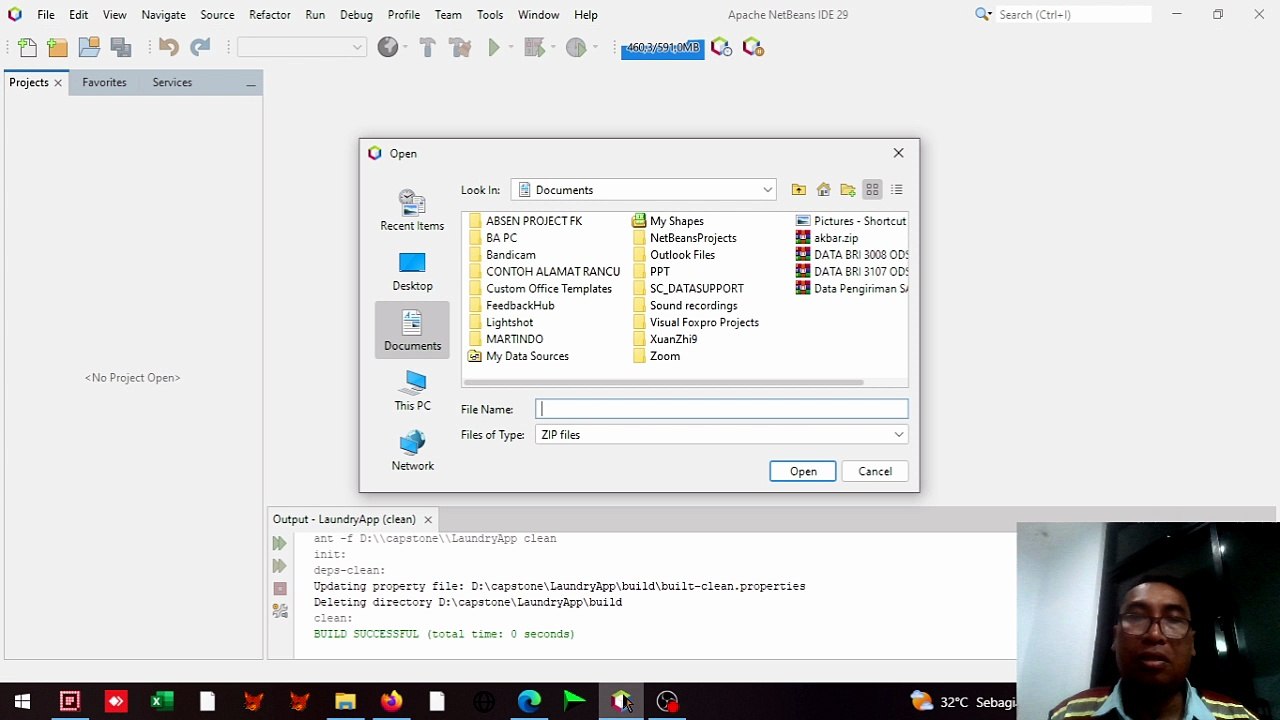Screen dimensions: 1280x720
Task: Click the red Stop icon in Output
Action: pos(280,589)
